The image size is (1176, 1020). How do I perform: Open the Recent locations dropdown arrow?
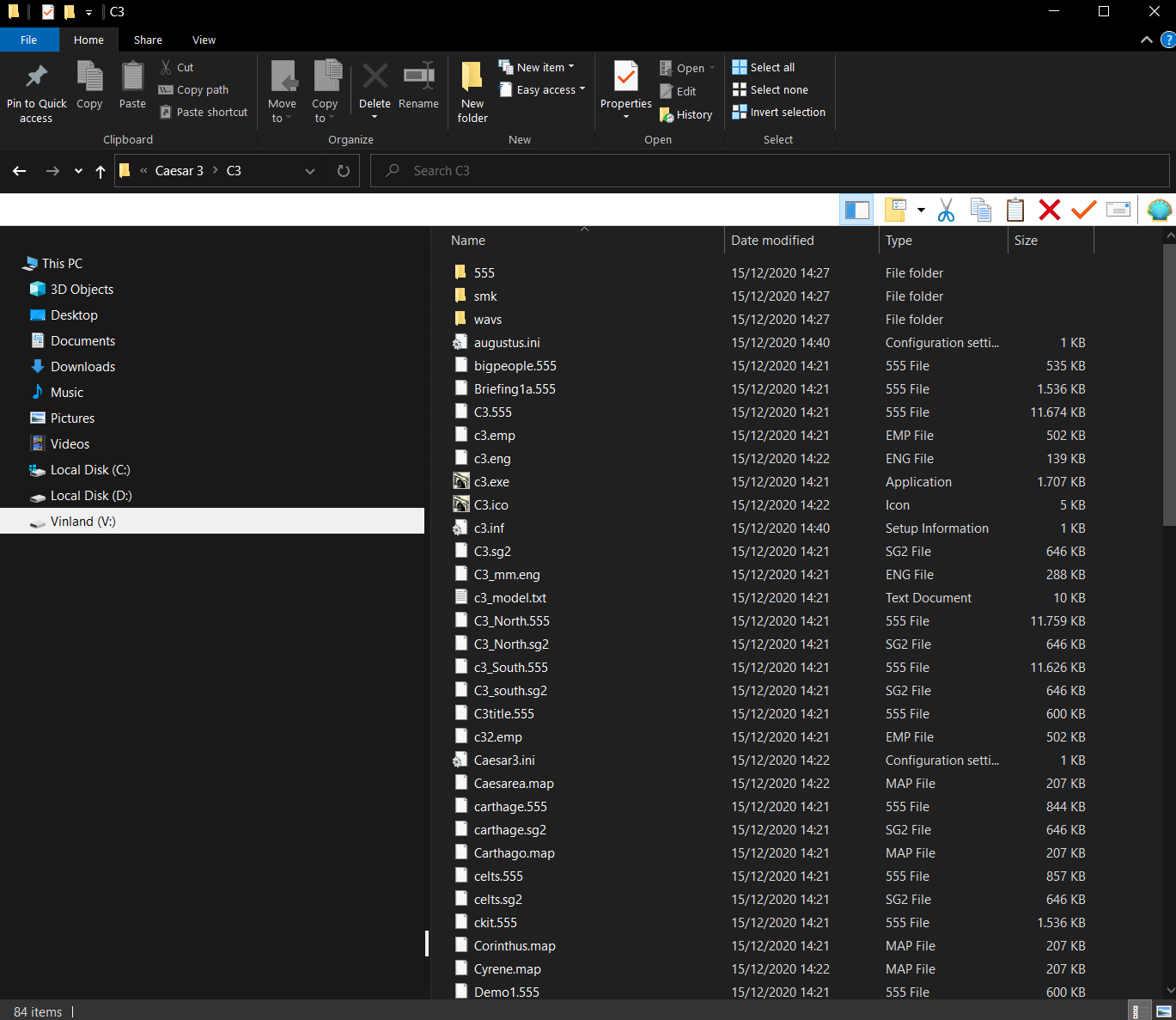[78, 171]
